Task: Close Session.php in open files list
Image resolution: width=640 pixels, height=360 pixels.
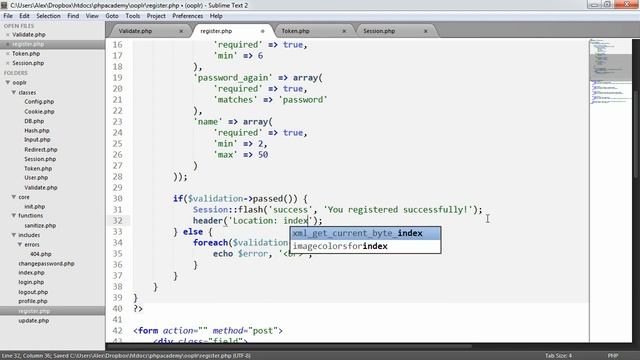Action: pyautogui.click(x=7, y=63)
